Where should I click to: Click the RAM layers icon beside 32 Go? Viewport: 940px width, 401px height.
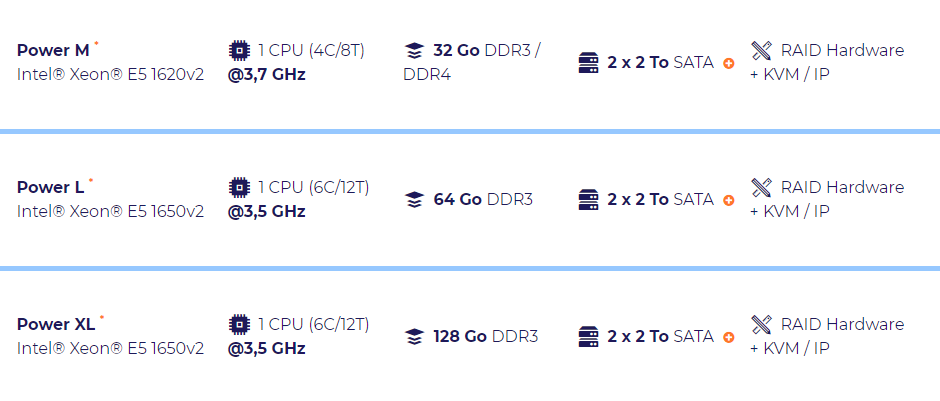[414, 50]
